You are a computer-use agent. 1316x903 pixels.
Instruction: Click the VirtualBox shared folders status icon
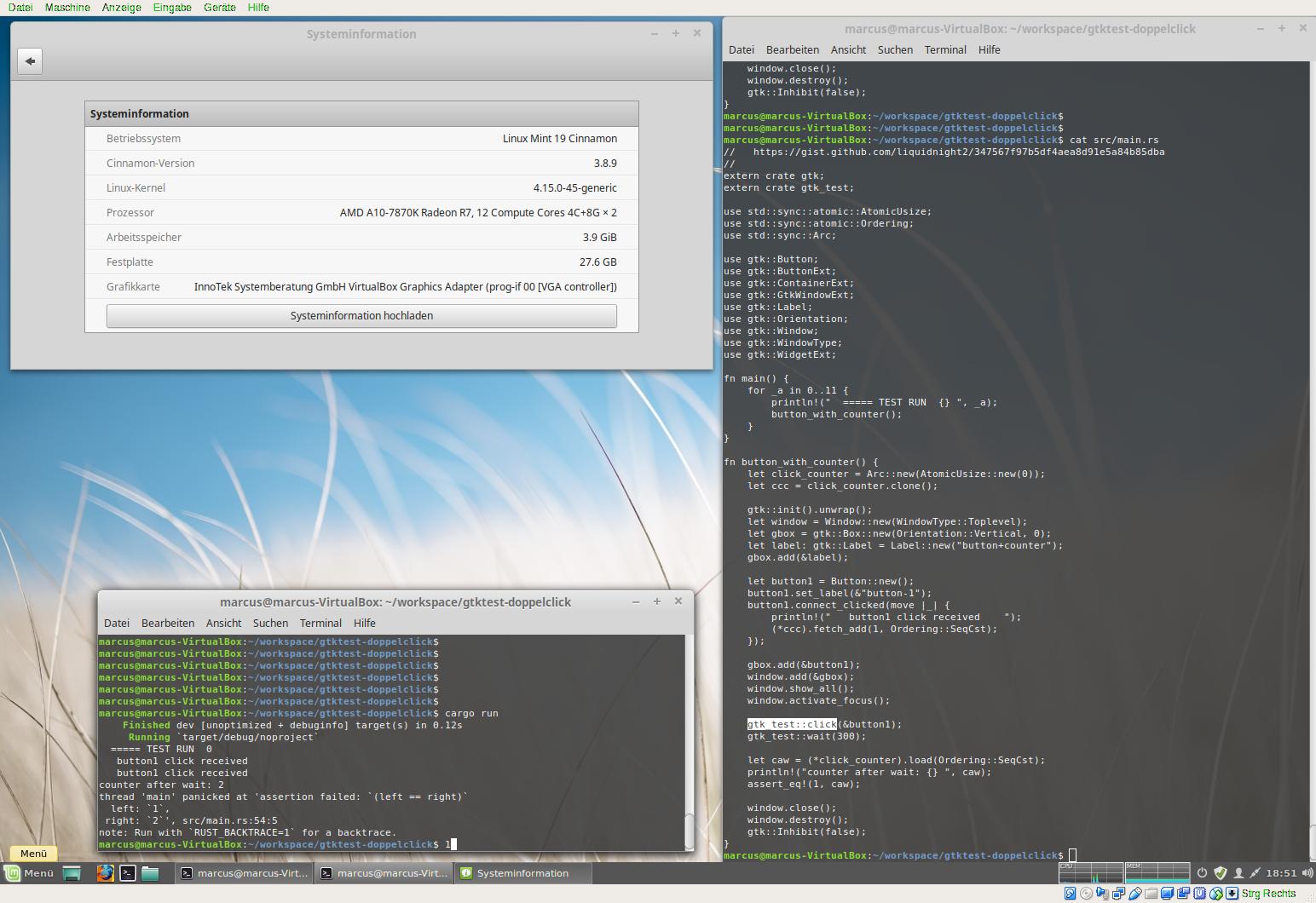pos(1151,894)
